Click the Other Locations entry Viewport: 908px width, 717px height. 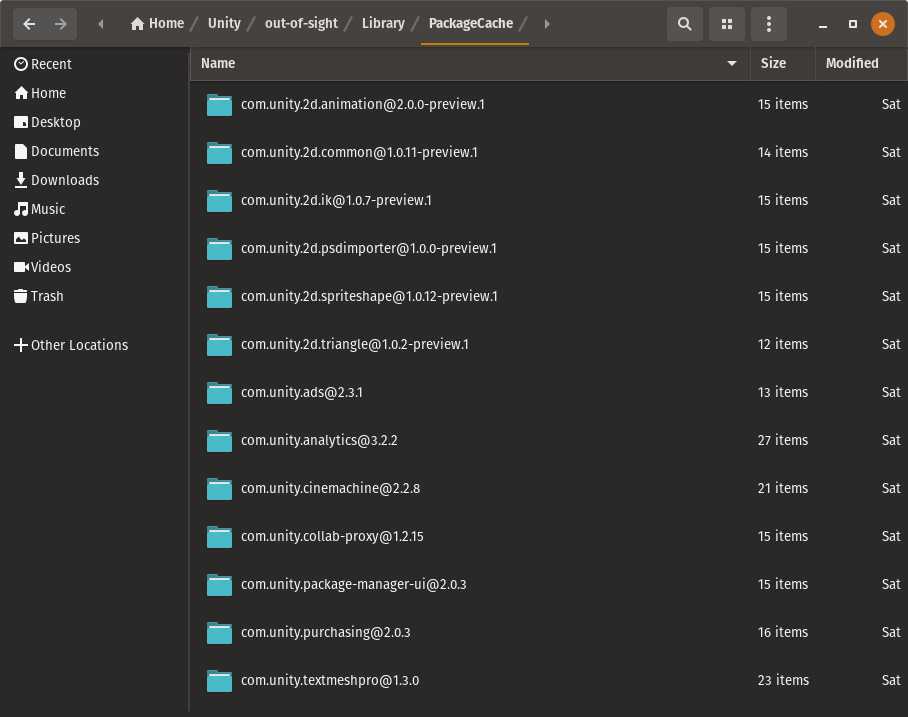pyautogui.click(x=79, y=345)
